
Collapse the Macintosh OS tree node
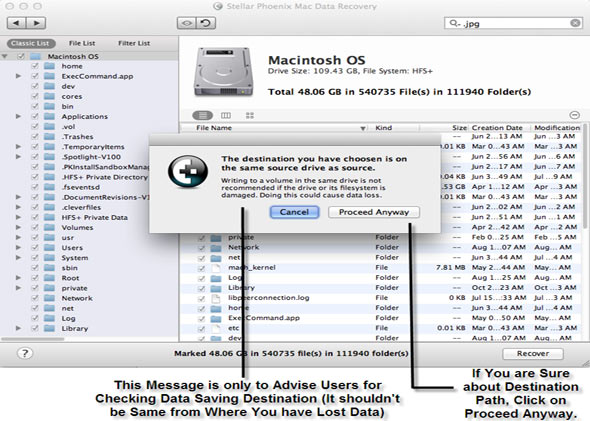5,56
